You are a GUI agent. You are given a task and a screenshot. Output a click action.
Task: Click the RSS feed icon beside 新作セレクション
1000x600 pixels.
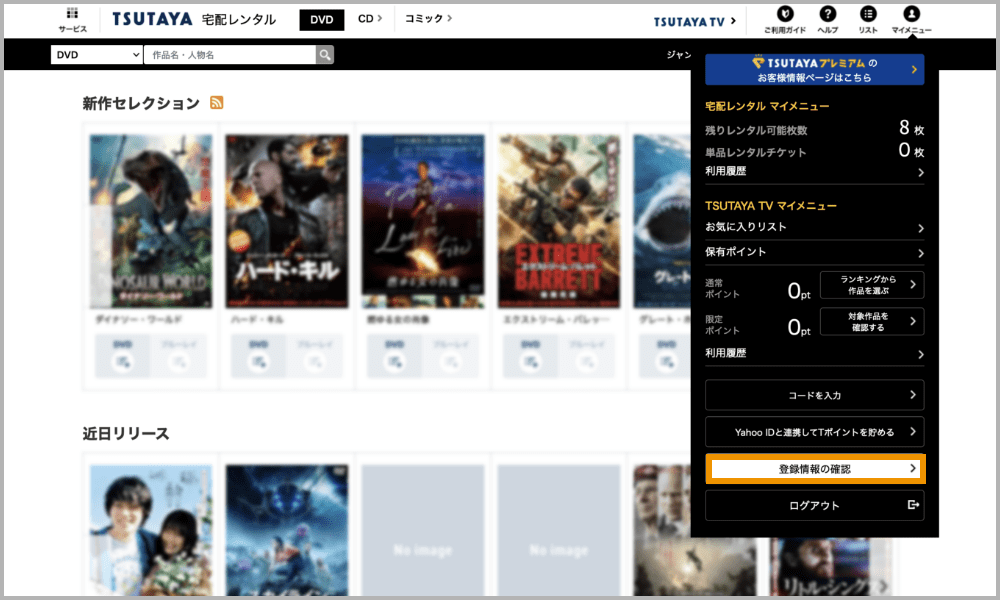coord(216,103)
